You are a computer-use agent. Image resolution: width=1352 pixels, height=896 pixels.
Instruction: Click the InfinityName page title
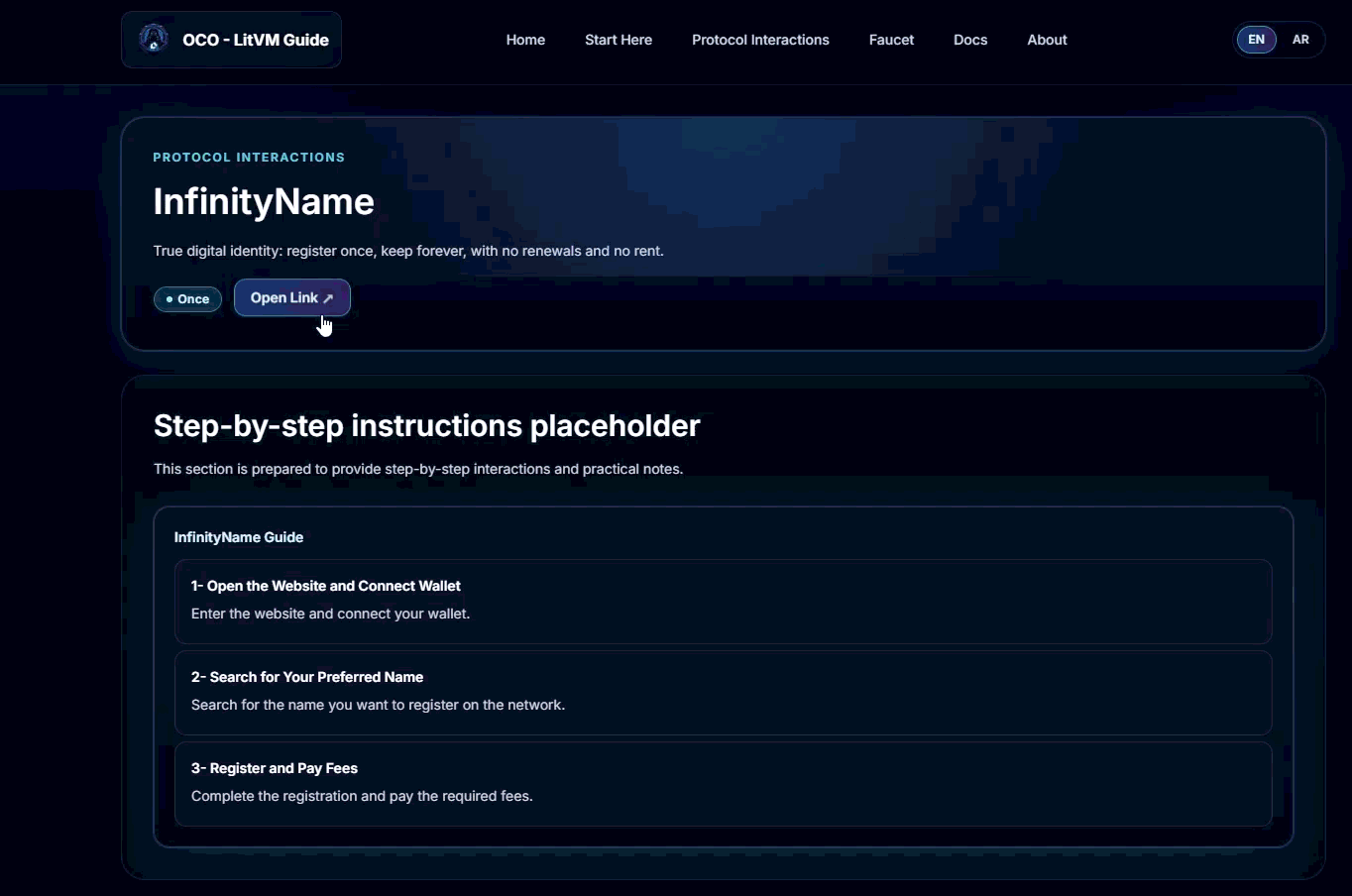click(263, 201)
